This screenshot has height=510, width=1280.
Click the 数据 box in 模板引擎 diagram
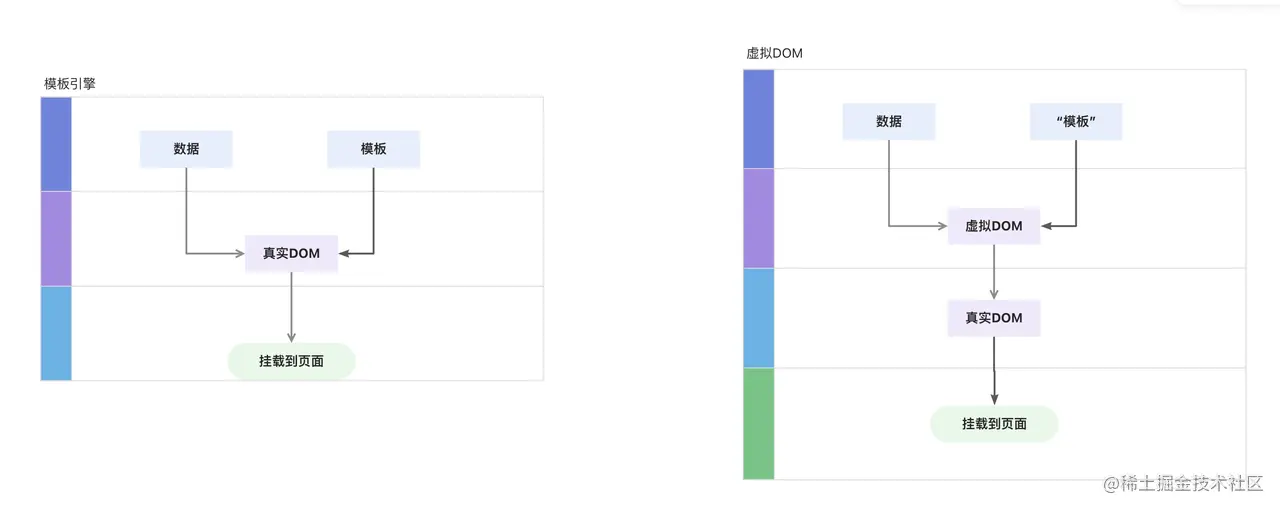point(186,149)
